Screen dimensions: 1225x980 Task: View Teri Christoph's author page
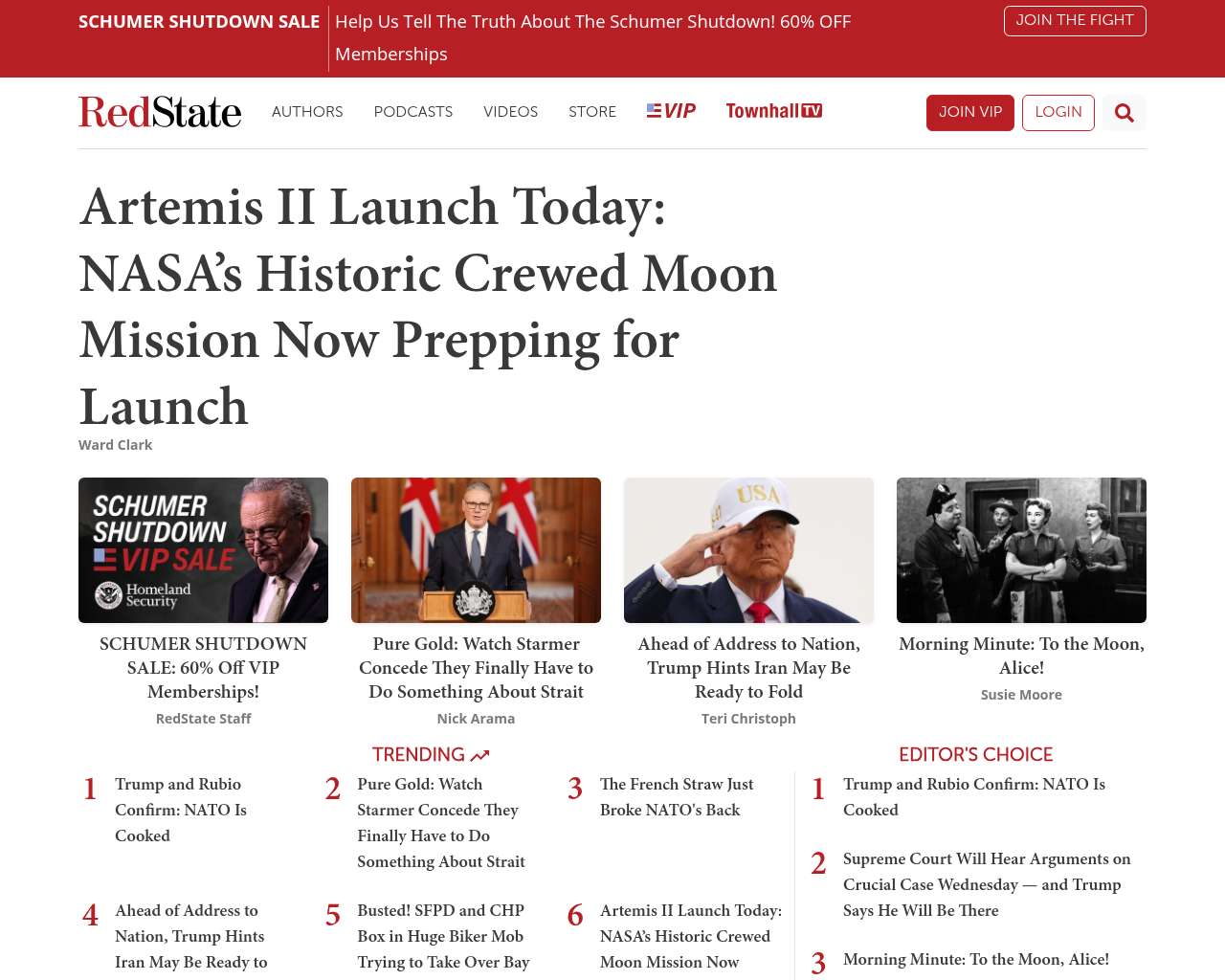coord(748,719)
